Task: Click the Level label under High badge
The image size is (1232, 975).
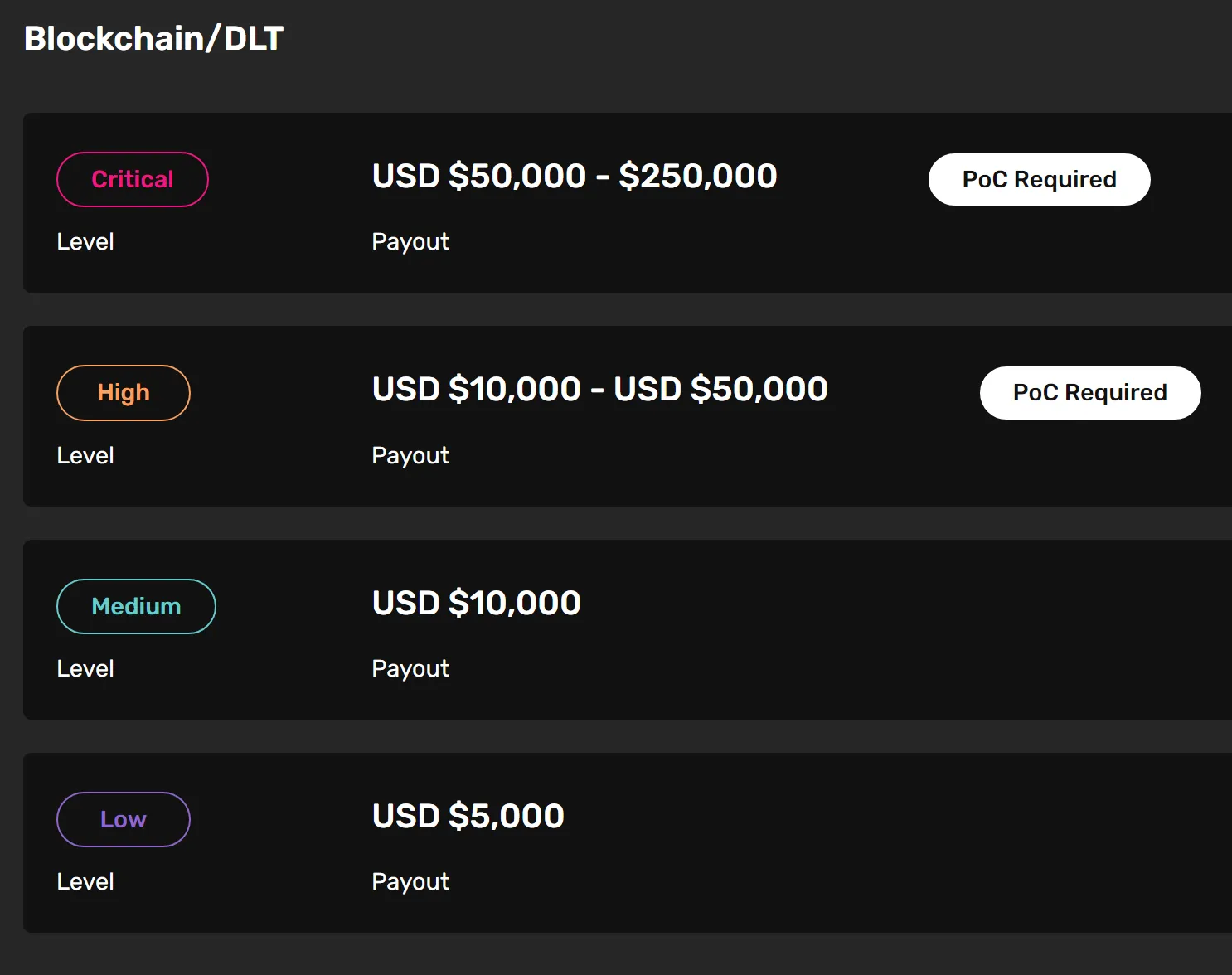Action: (85, 455)
